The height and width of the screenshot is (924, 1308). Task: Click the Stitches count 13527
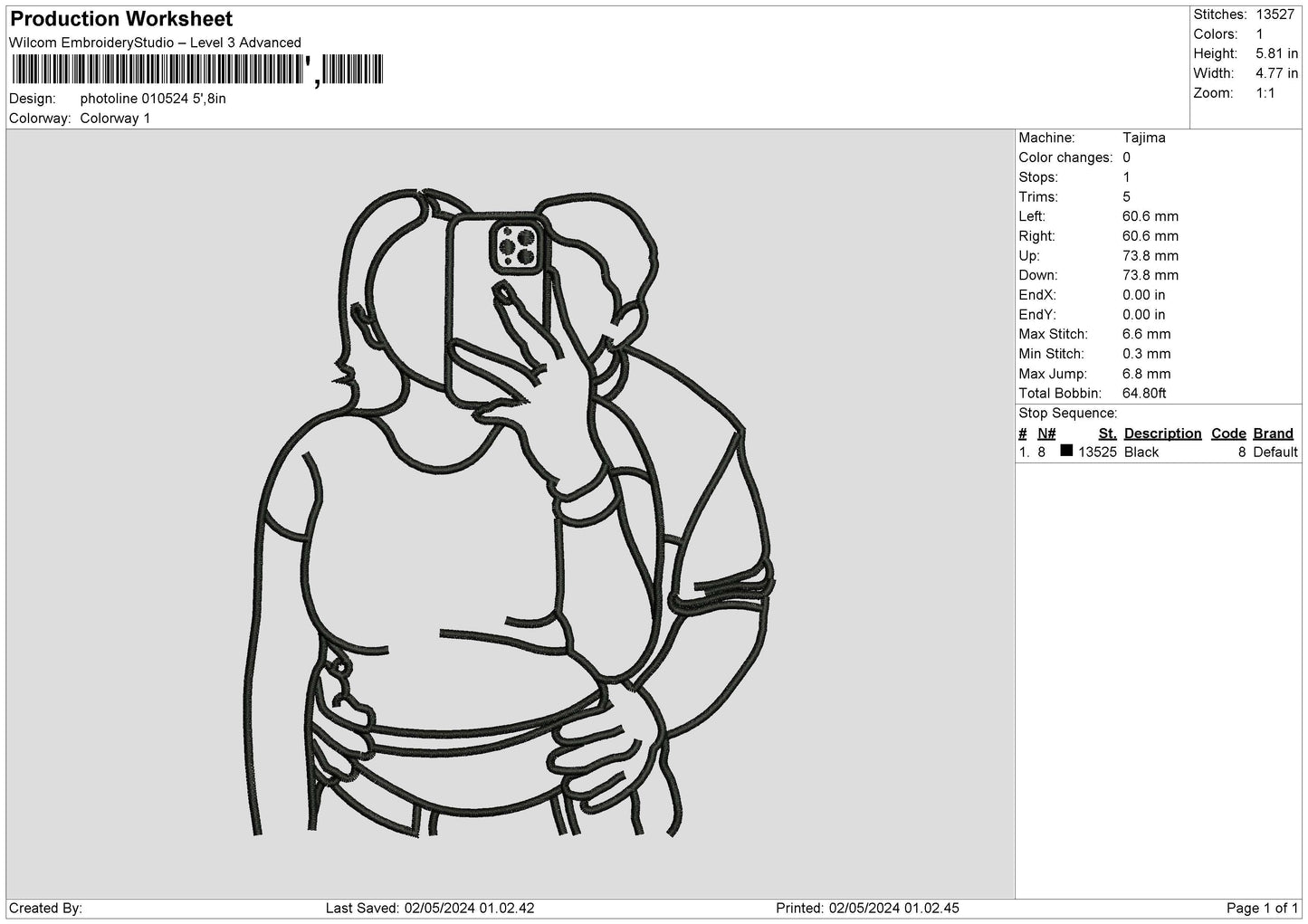click(1276, 14)
